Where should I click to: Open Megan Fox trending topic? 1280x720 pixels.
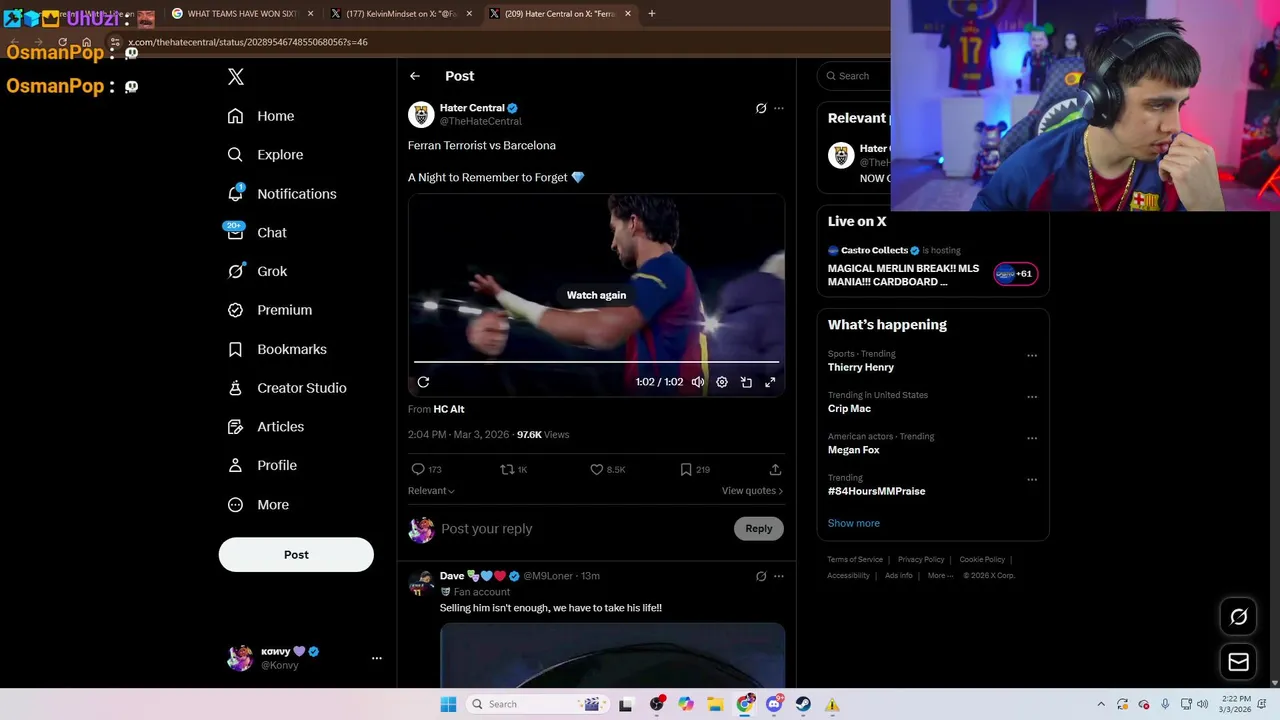[x=854, y=450]
